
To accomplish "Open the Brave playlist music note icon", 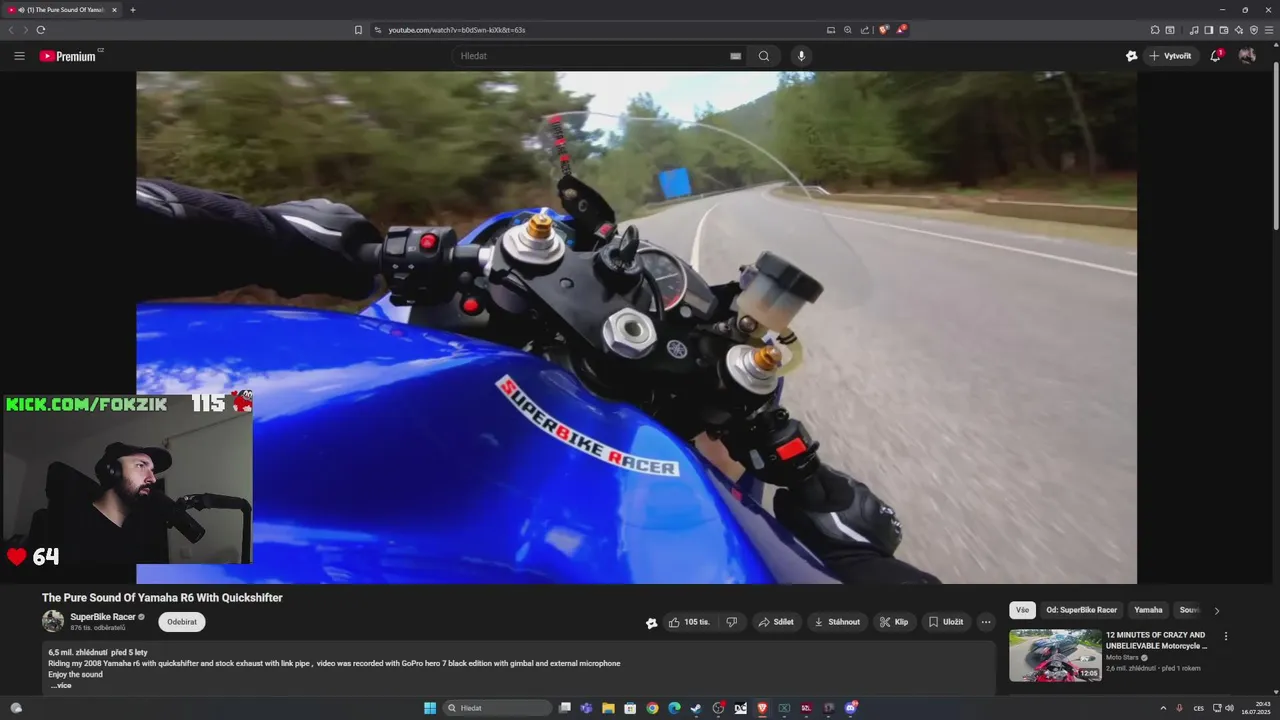I will (1194, 30).
